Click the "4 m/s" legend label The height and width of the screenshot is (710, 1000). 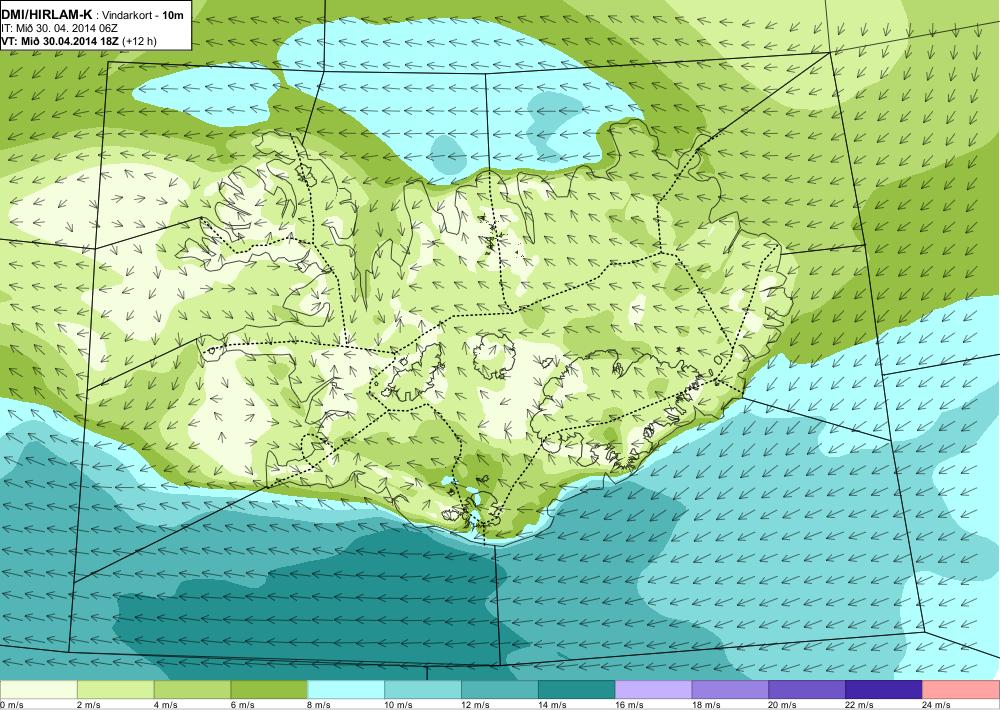(165, 705)
